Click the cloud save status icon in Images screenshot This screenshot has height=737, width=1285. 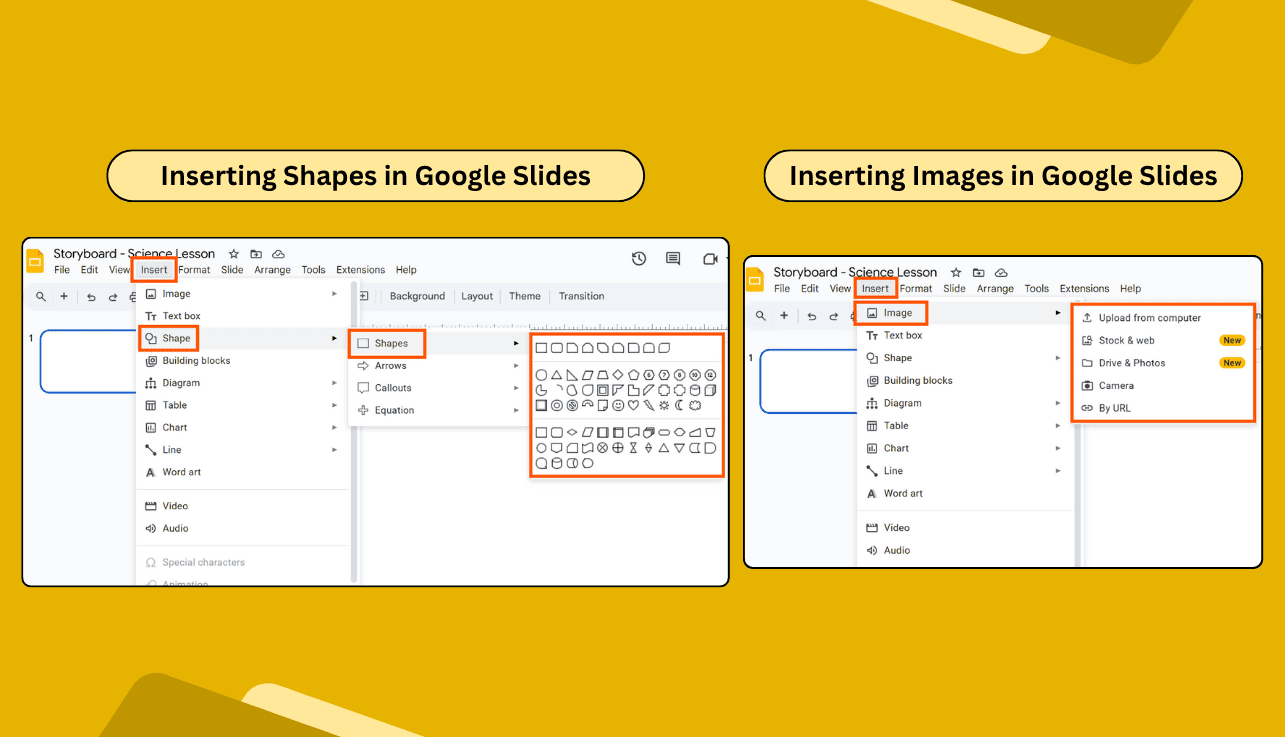coord(1001,272)
